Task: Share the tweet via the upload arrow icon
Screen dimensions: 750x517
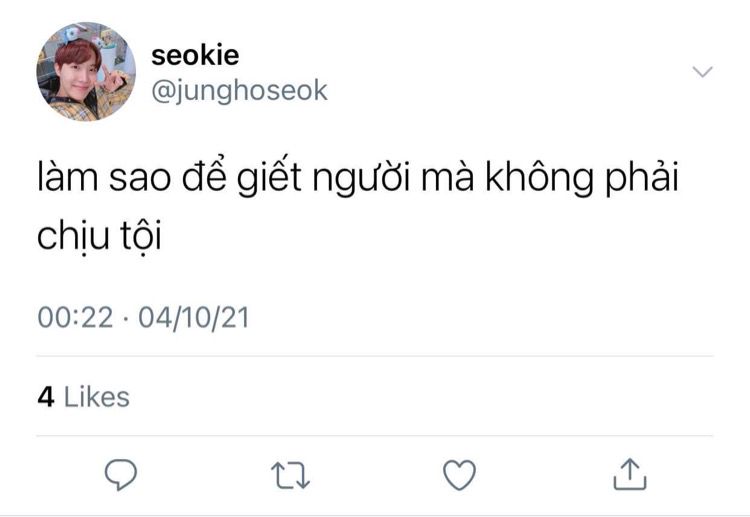Action: (x=630, y=474)
